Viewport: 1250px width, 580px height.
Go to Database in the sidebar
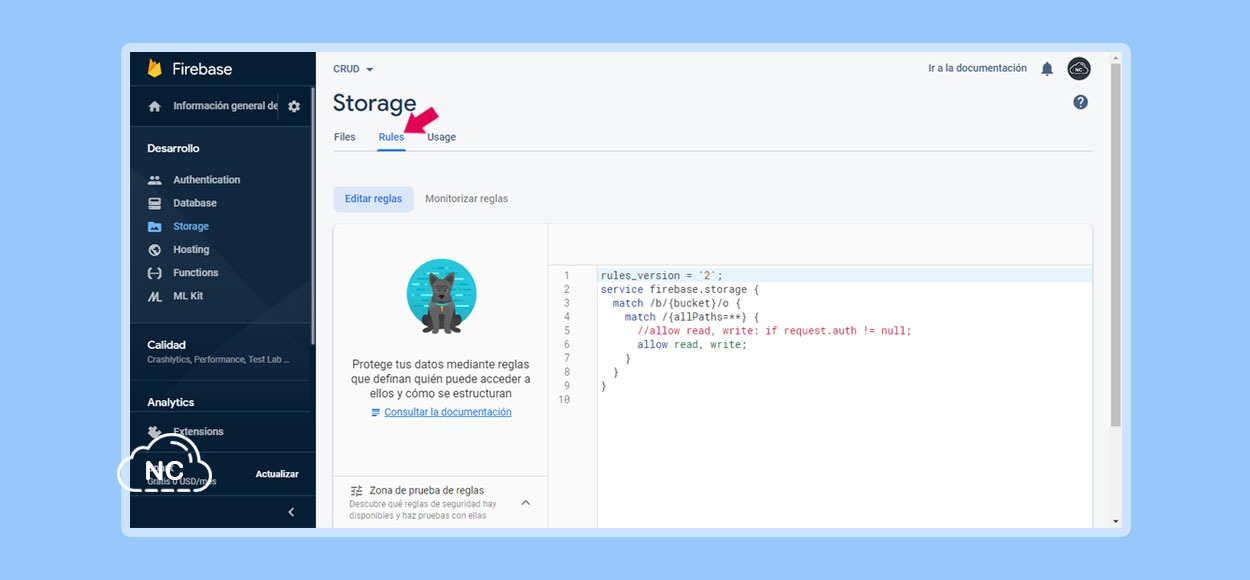point(194,203)
